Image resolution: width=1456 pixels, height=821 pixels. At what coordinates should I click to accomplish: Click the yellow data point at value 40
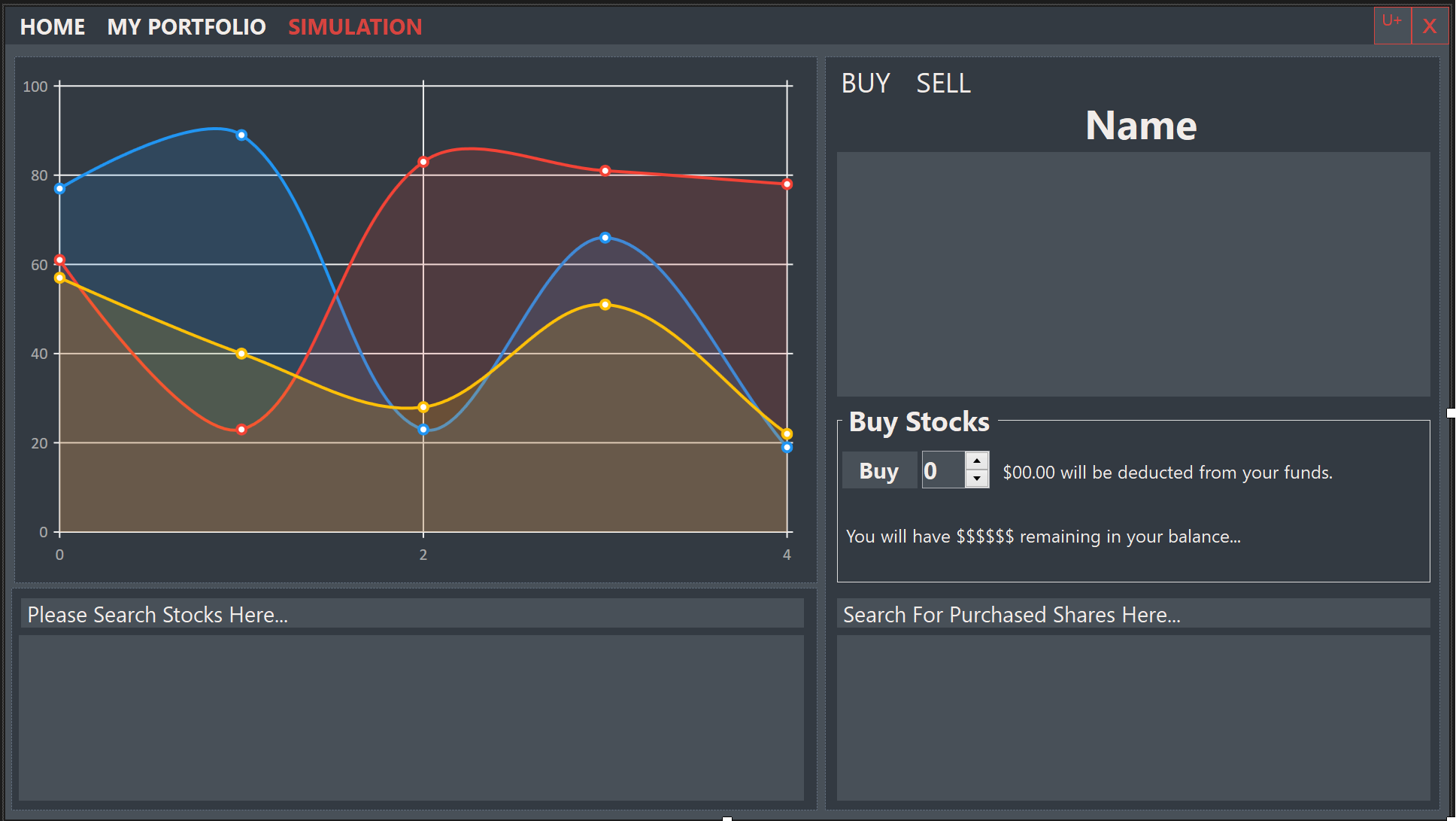tap(241, 354)
